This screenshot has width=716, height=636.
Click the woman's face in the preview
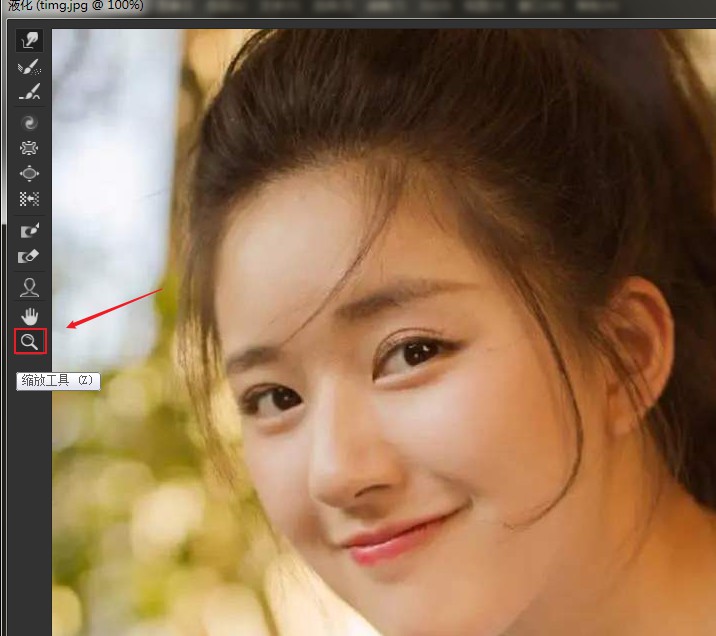coord(393,388)
